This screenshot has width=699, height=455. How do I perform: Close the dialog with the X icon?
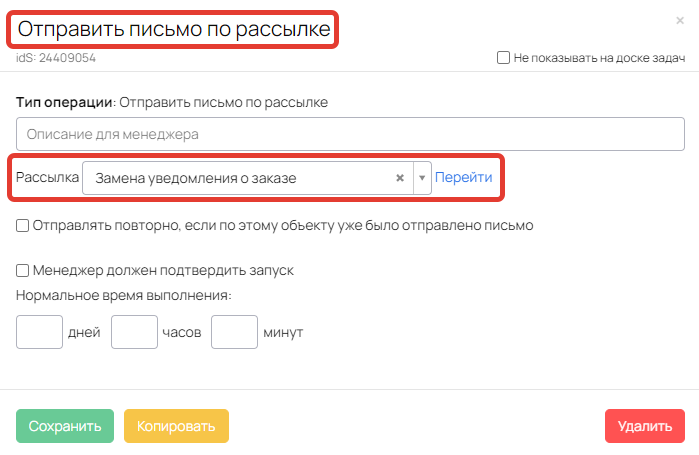[680, 20]
